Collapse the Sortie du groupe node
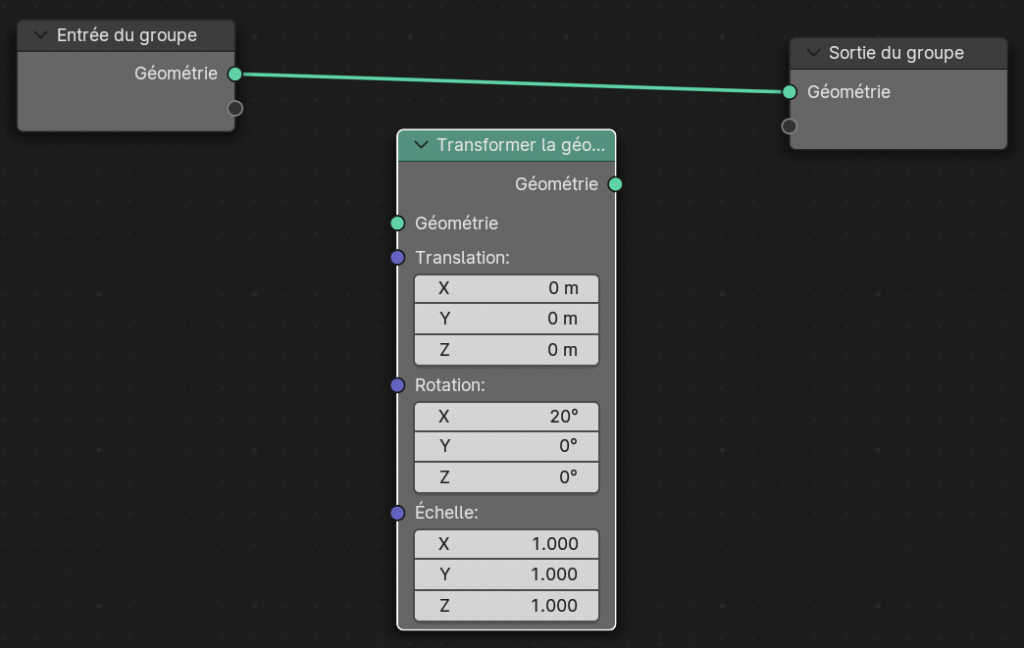Screen dimensions: 1024x648 (x=812, y=53)
